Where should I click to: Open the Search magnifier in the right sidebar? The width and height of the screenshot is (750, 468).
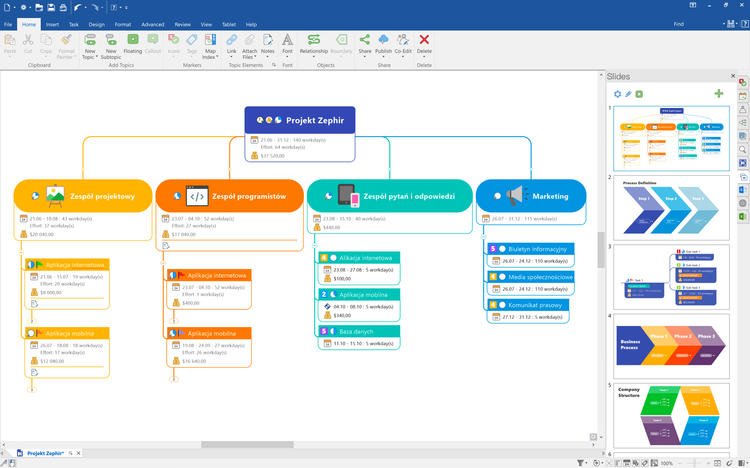742,150
